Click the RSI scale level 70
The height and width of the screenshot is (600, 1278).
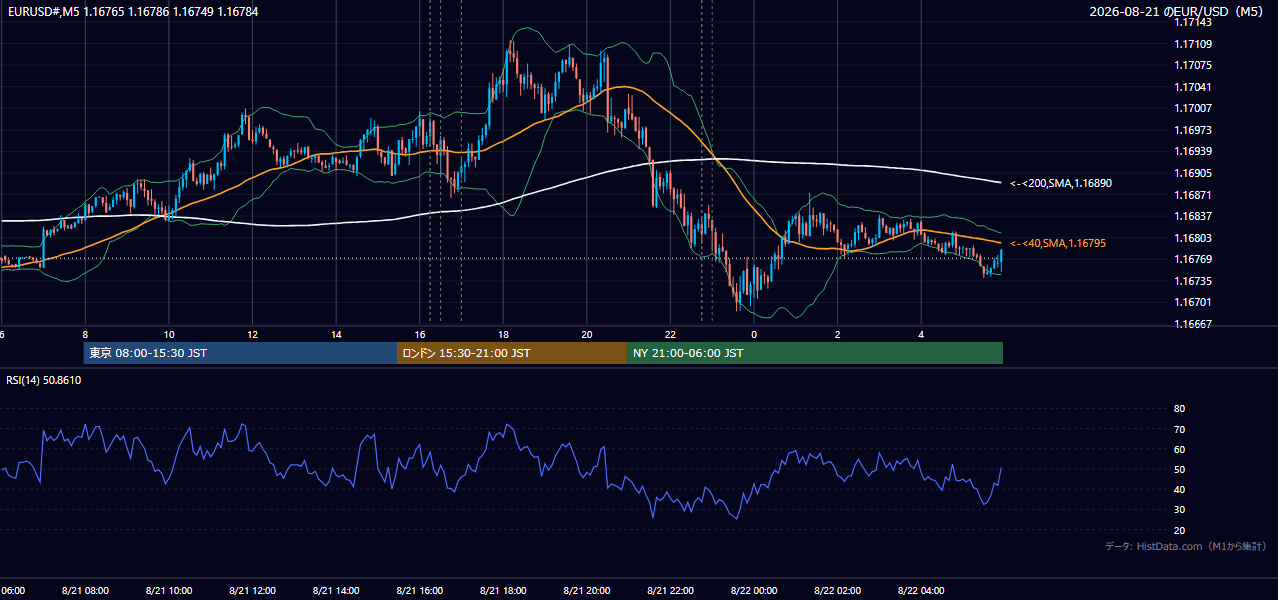pos(1179,429)
